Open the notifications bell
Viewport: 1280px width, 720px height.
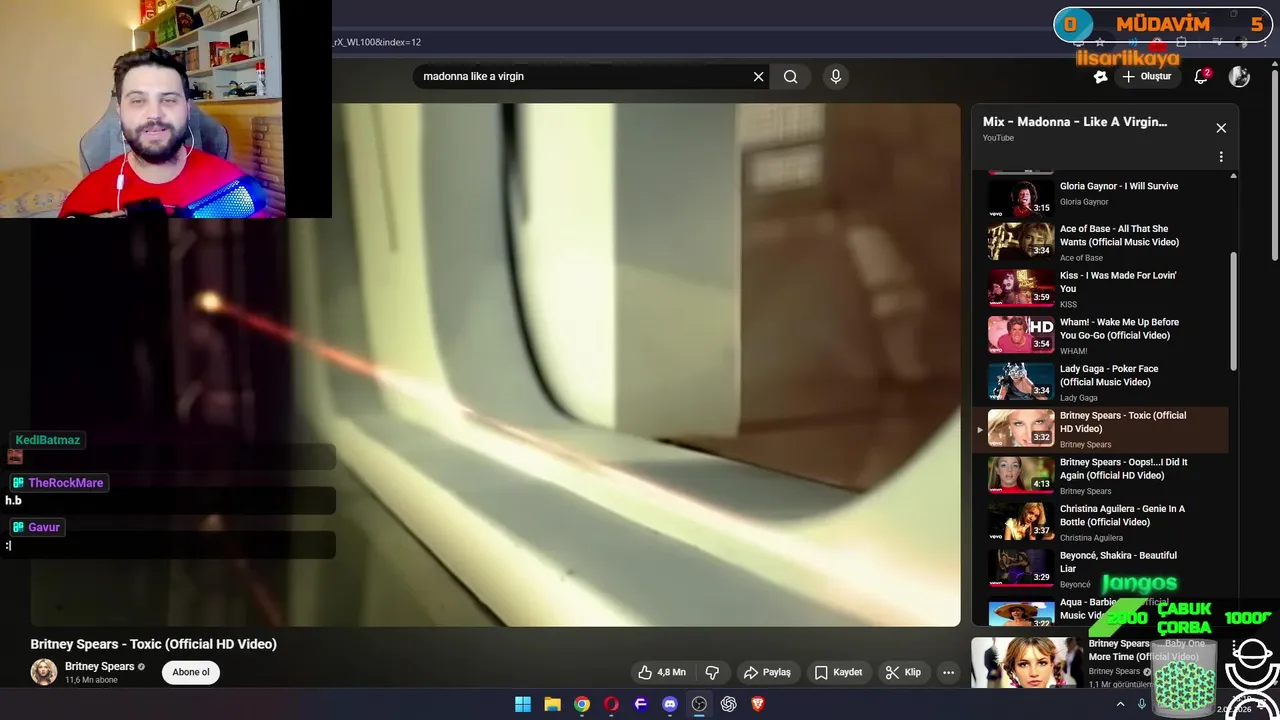[1201, 77]
